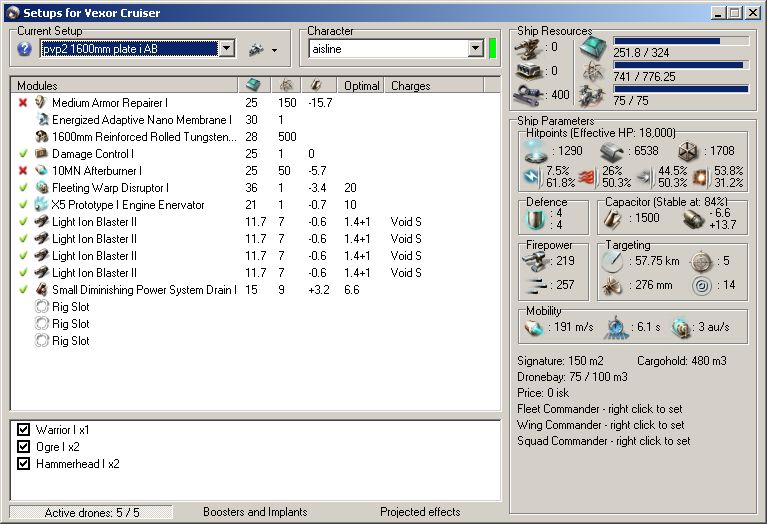Click the armor hitpoints icon showing 6538

pyautogui.click(x=612, y=152)
